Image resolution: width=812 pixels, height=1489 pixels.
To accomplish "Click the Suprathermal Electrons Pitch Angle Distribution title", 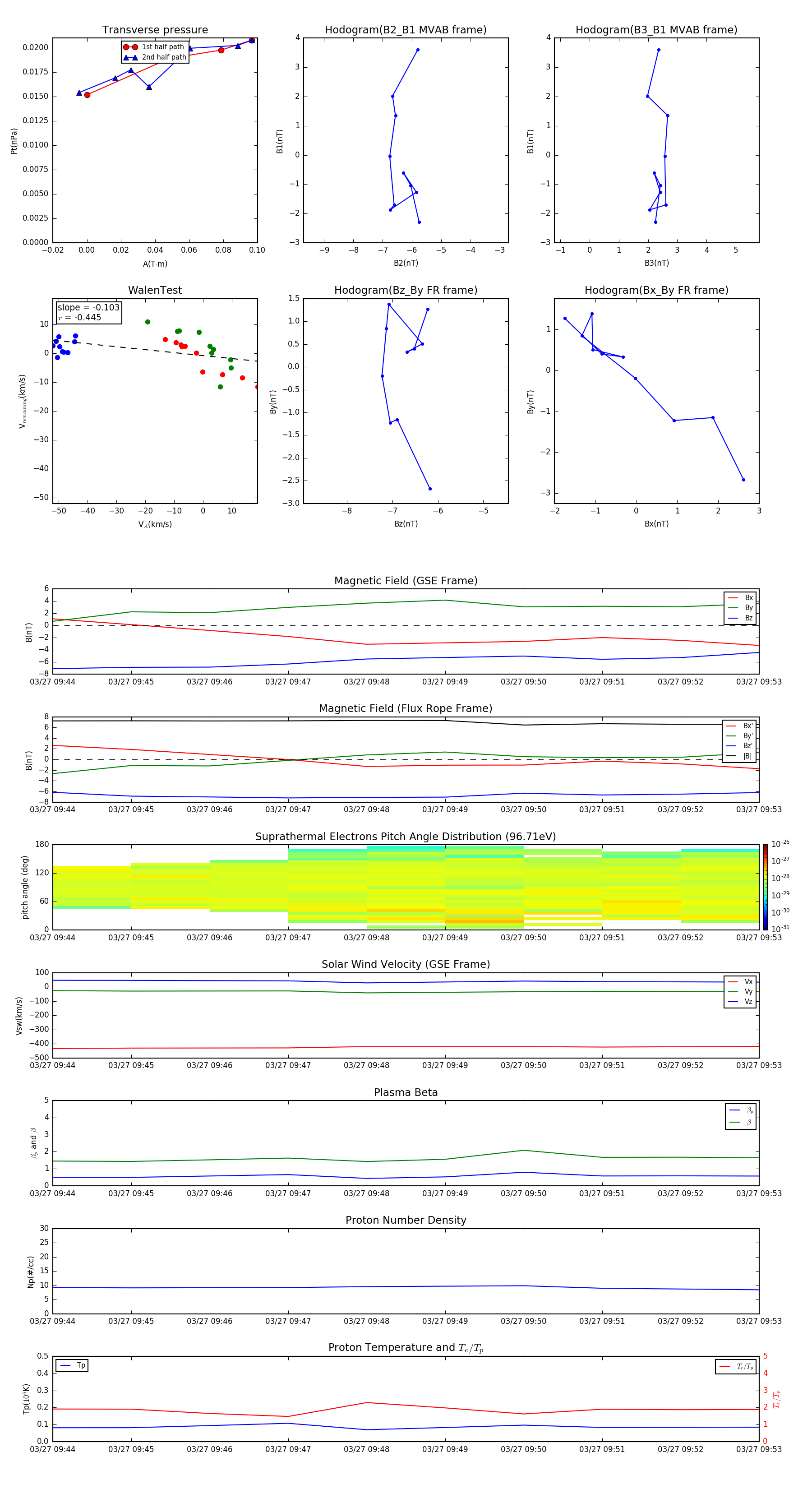I will coord(406,837).
